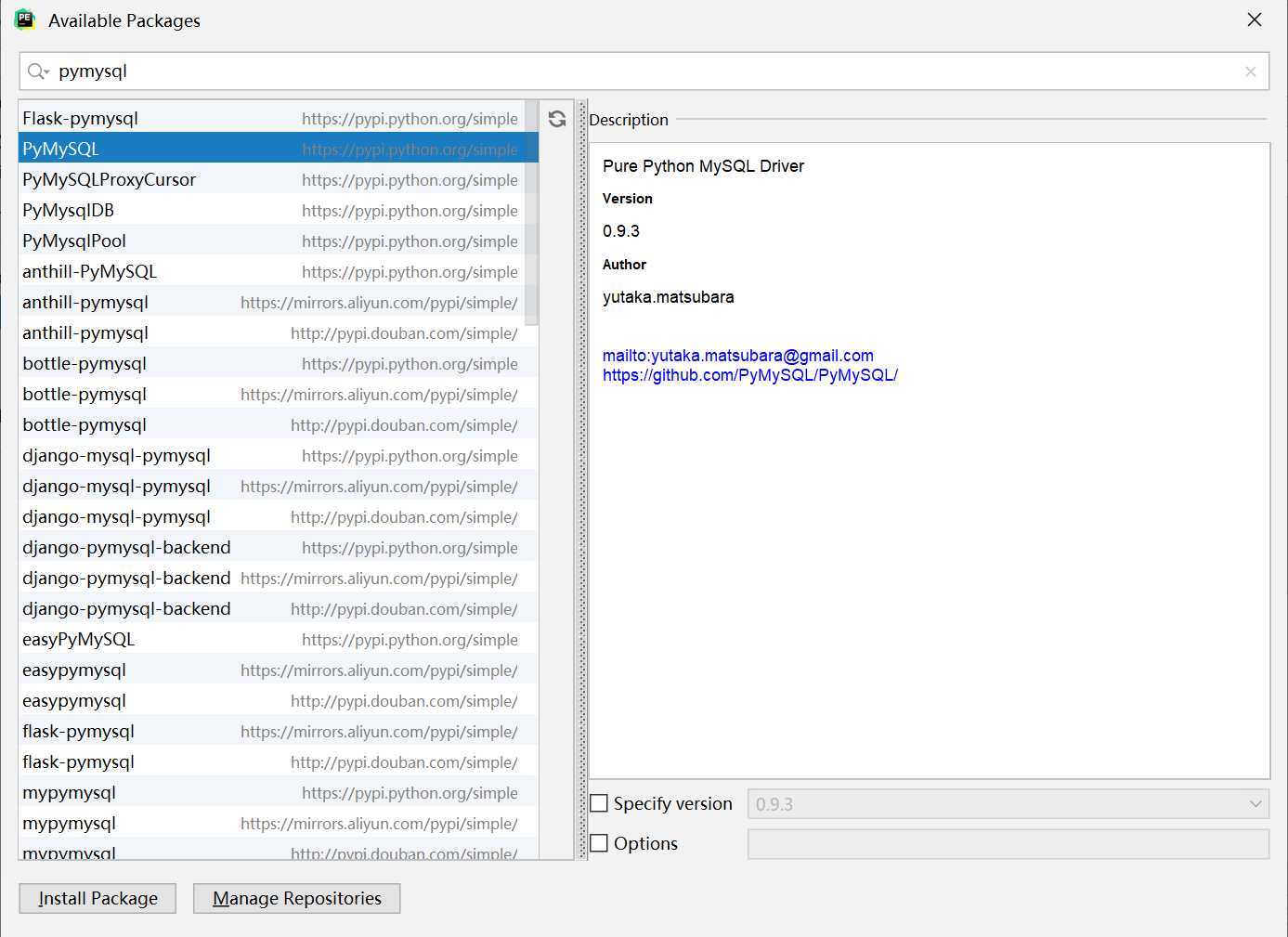The width and height of the screenshot is (1288, 937).
Task: Click the Options text field
Action: (x=1008, y=844)
